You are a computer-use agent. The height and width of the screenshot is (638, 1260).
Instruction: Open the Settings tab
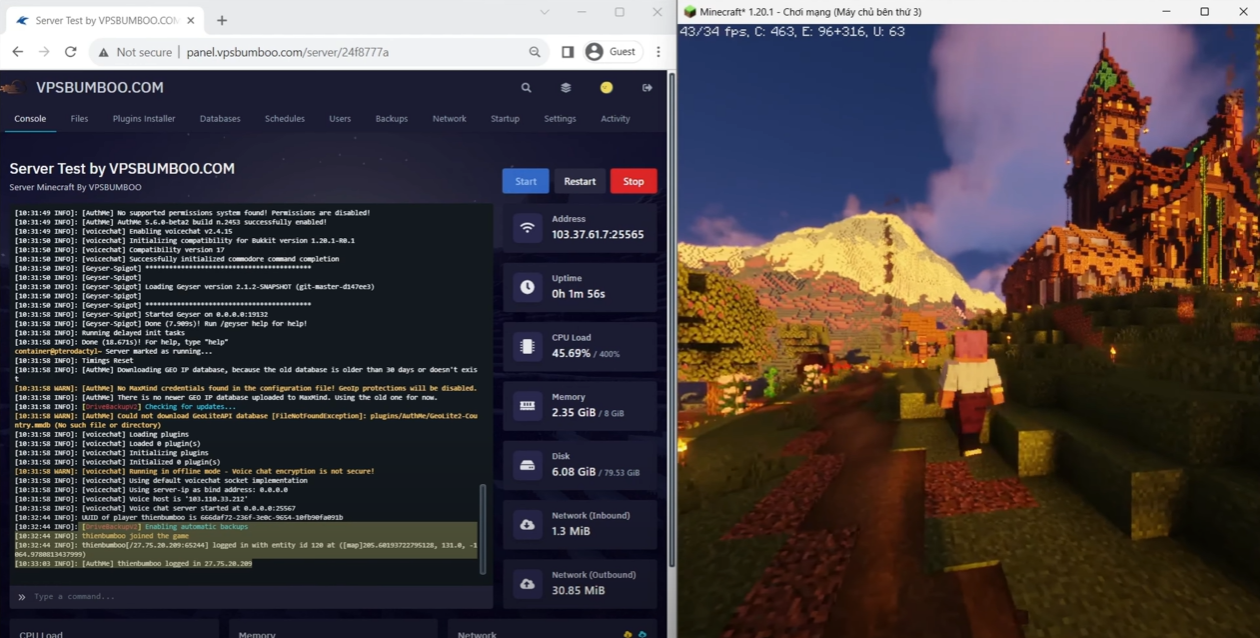[x=560, y=118]
